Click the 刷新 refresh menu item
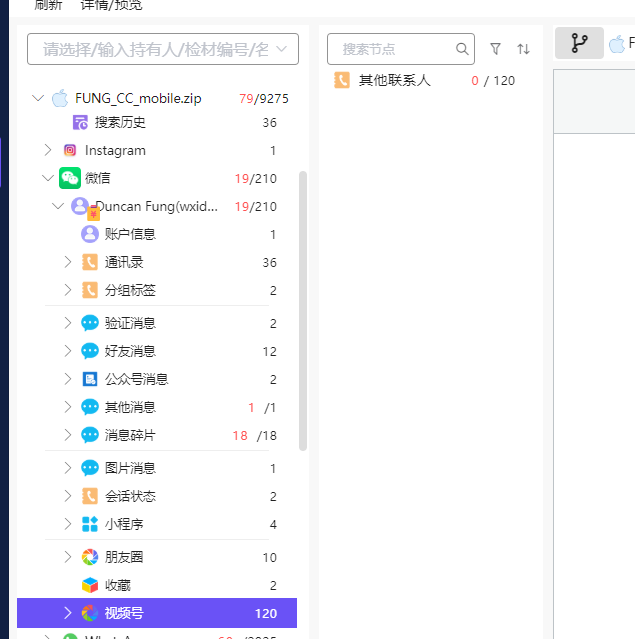635x639 pixels. click(x=48, y=5)
